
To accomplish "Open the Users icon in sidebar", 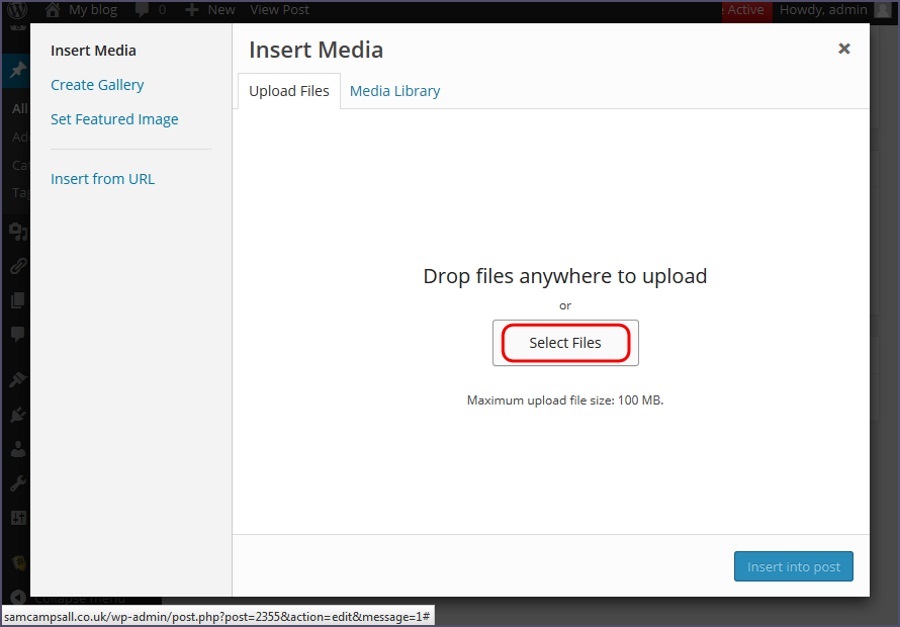I will 17,449.
